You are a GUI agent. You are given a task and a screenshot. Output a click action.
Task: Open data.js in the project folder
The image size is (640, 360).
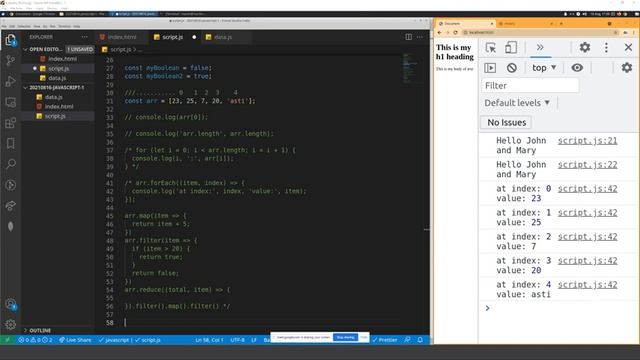click(53, 97)
